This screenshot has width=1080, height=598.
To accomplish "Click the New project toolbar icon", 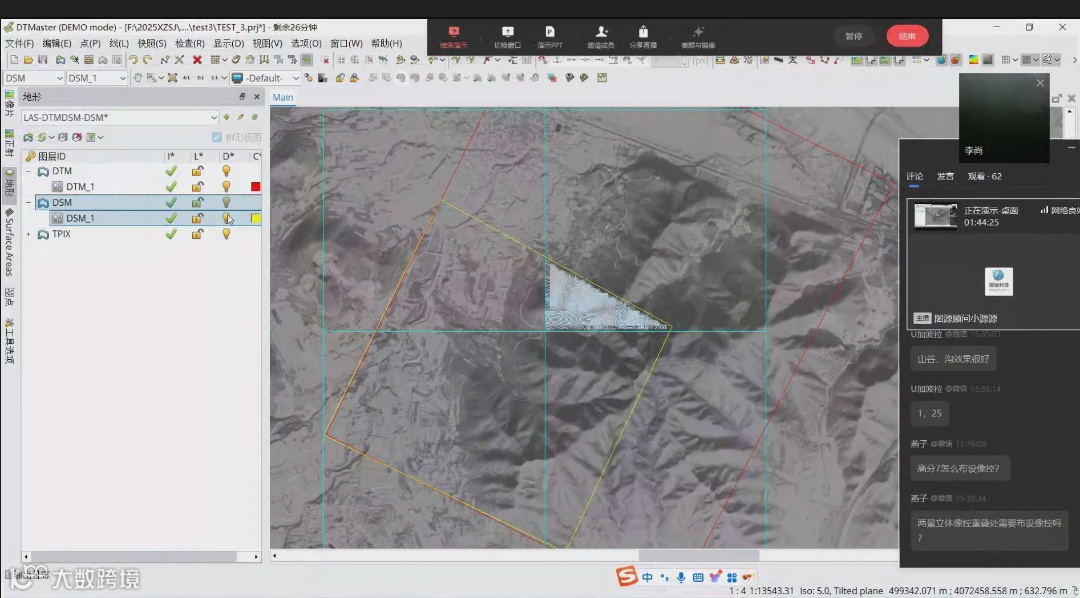I will coord(14,60).
